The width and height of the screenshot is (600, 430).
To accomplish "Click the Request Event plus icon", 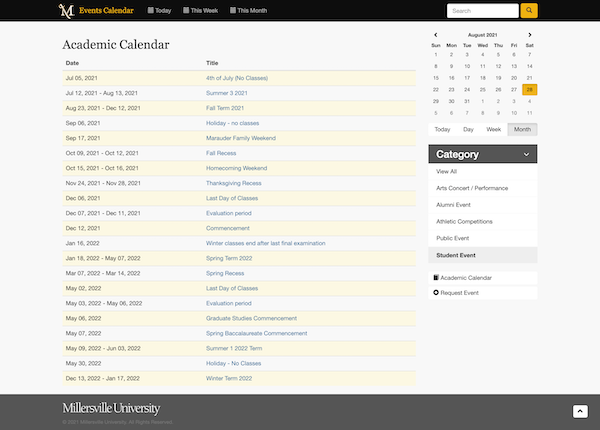I will 436,293.
